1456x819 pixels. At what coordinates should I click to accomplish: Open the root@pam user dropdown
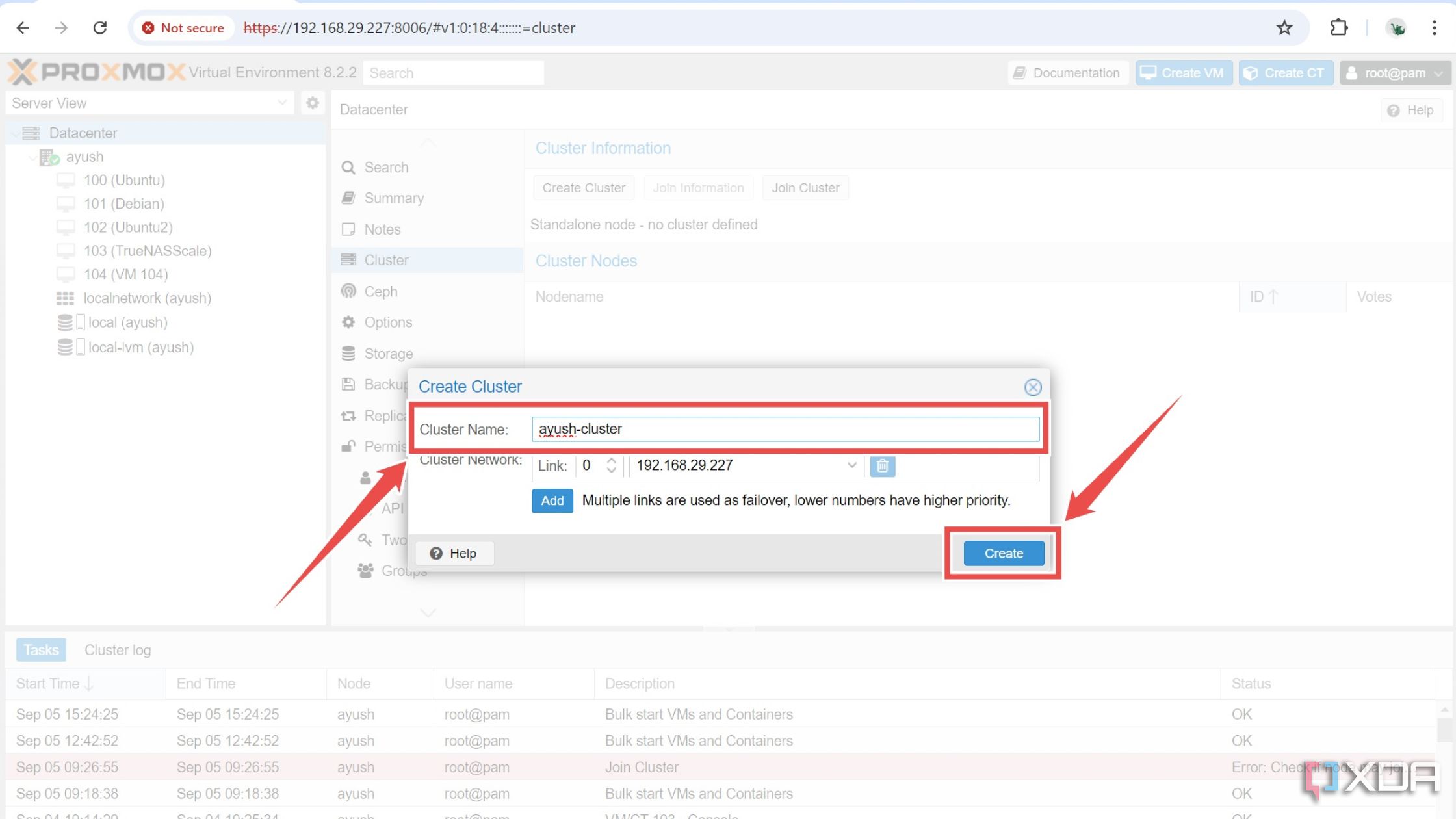pyautogui.click(x=1395, y=73)
